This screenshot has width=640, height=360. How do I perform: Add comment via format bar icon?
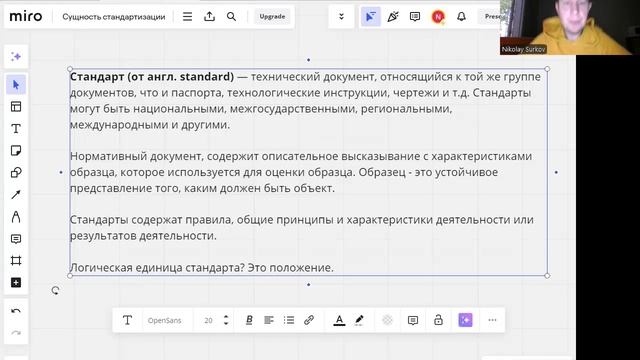coord(413,320)
